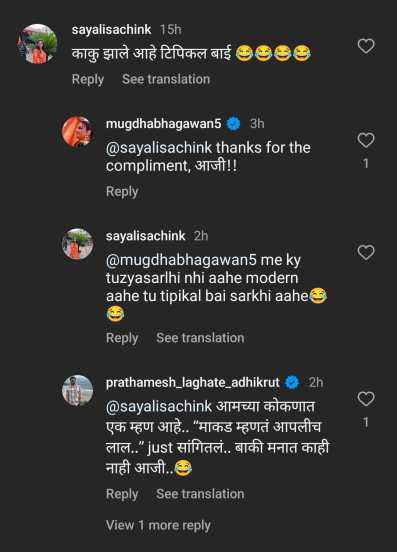This screenshot has height=552, width=397.
Task: Like prathamesh_laghate_adhikrut's reply with heart
Action: [366, 399]
